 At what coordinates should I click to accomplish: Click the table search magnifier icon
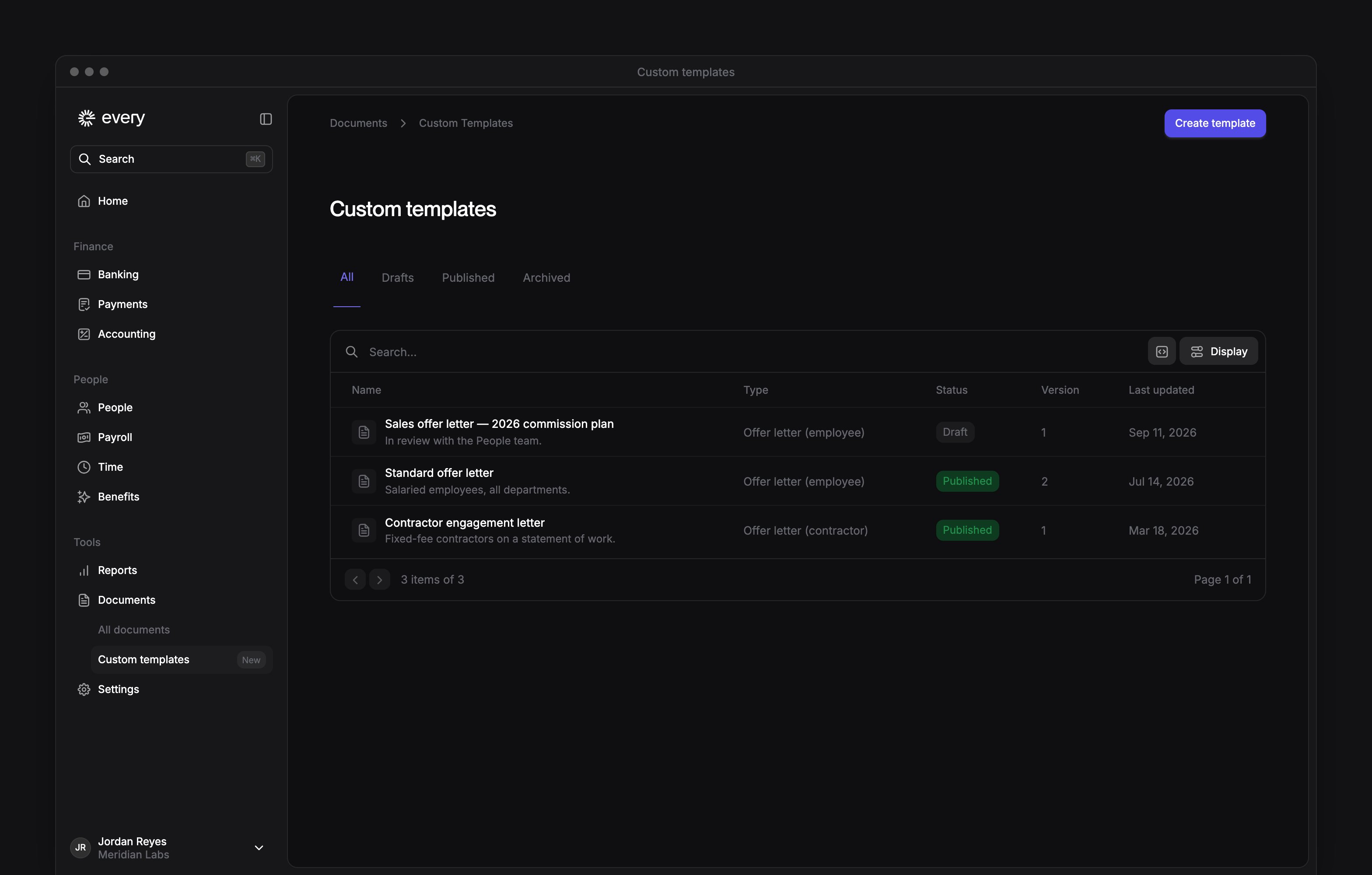[352, 351]
